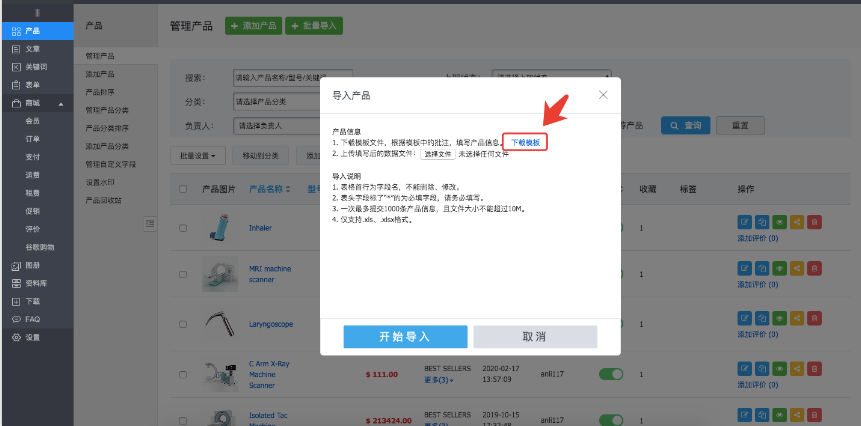Open 下载 downloads in the left sidebar
861x426 pixels.
pyautogui.click(x=32, y=301)
